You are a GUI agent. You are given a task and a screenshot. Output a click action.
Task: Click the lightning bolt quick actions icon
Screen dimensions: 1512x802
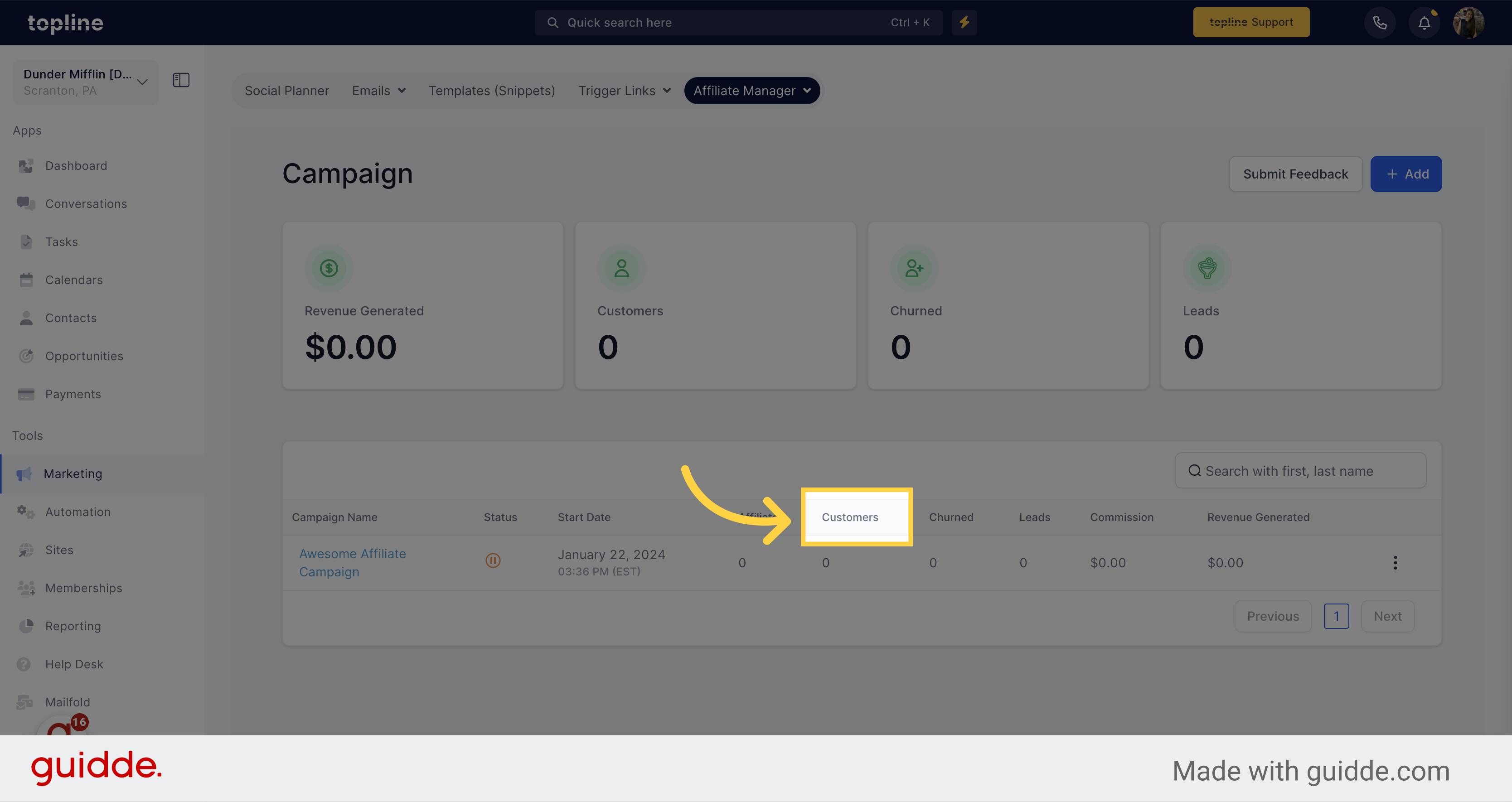(964, 23)
